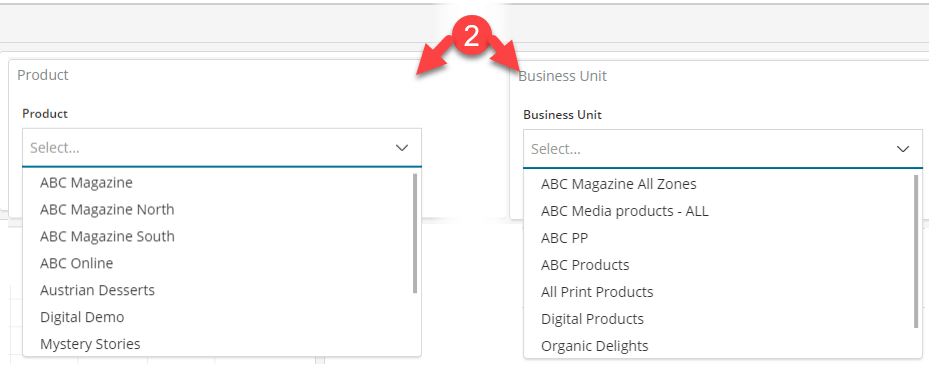The image size is (929, 375).
Task: Click the Business Unit Select... field
Action: coord(723,149)
